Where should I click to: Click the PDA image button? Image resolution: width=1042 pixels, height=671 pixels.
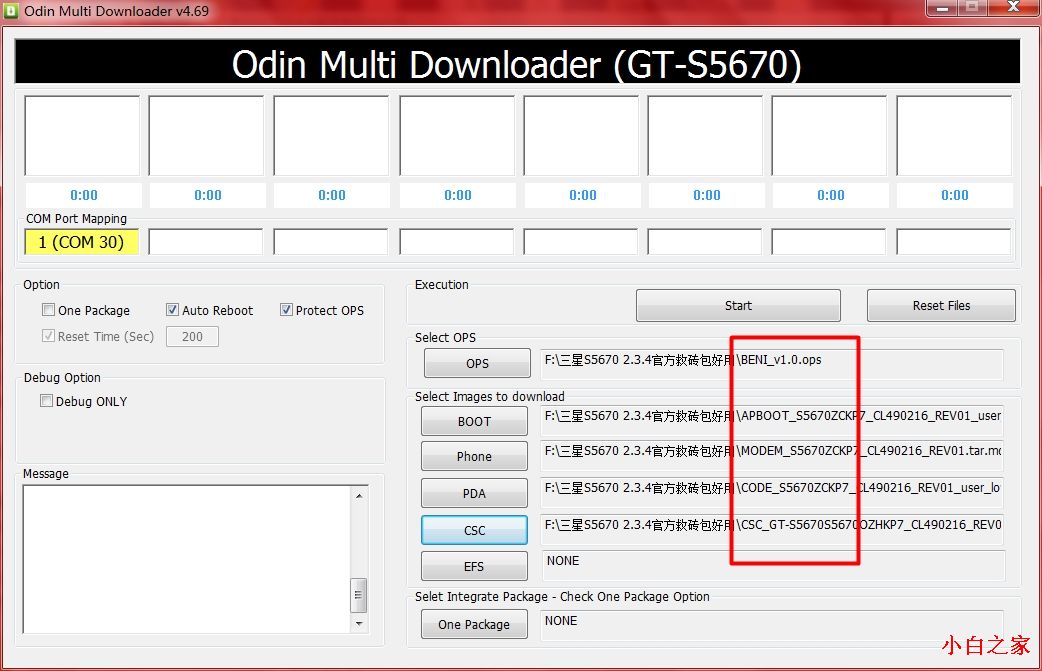(x=474, y=494)
